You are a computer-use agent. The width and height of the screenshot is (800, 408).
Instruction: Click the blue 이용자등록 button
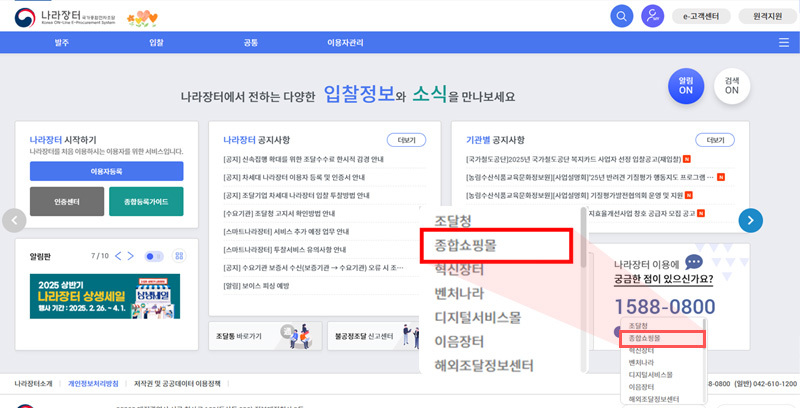[x=107, y=171]
